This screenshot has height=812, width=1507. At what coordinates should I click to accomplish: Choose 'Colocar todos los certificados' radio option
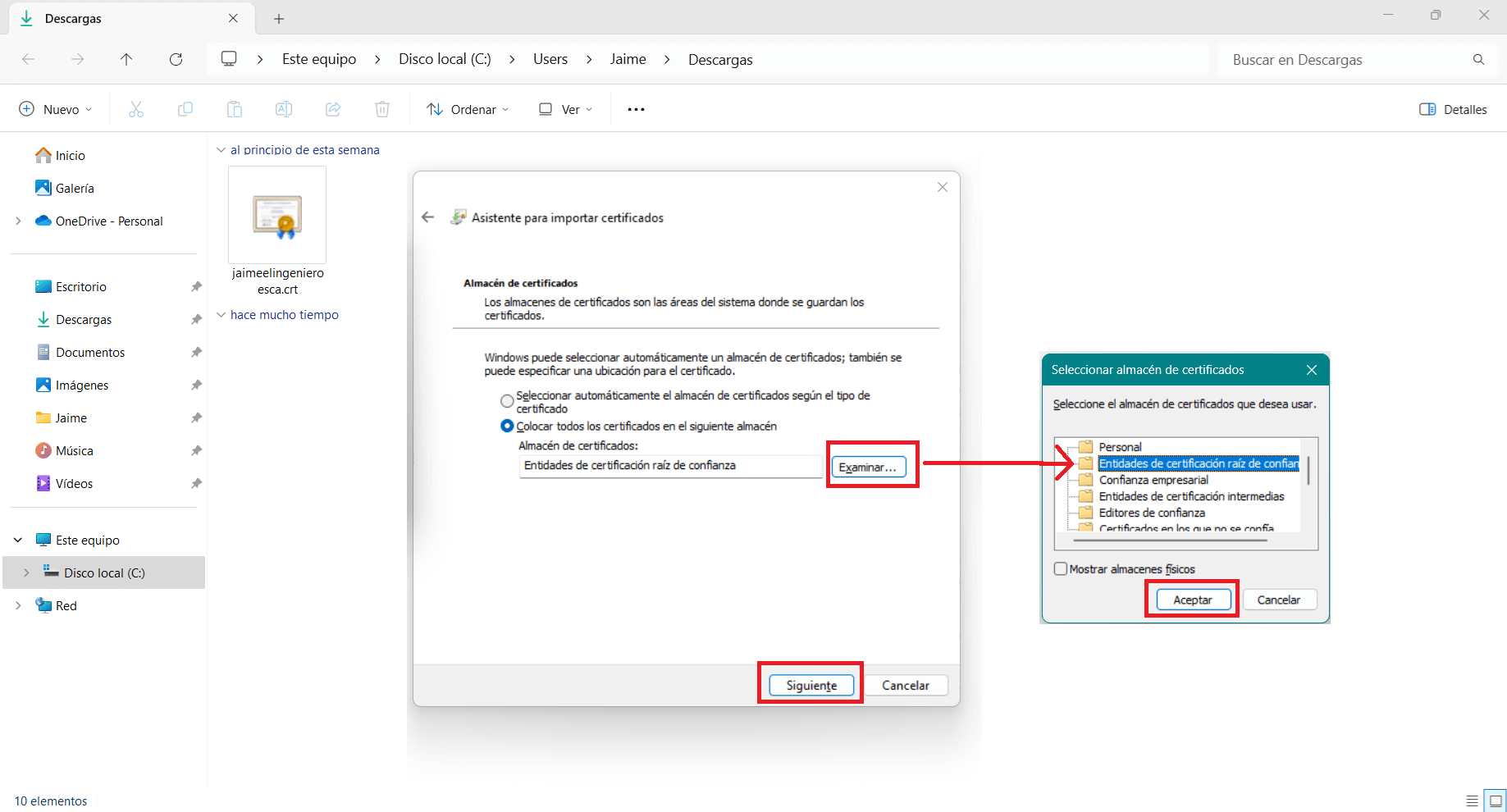click(507, 427)
